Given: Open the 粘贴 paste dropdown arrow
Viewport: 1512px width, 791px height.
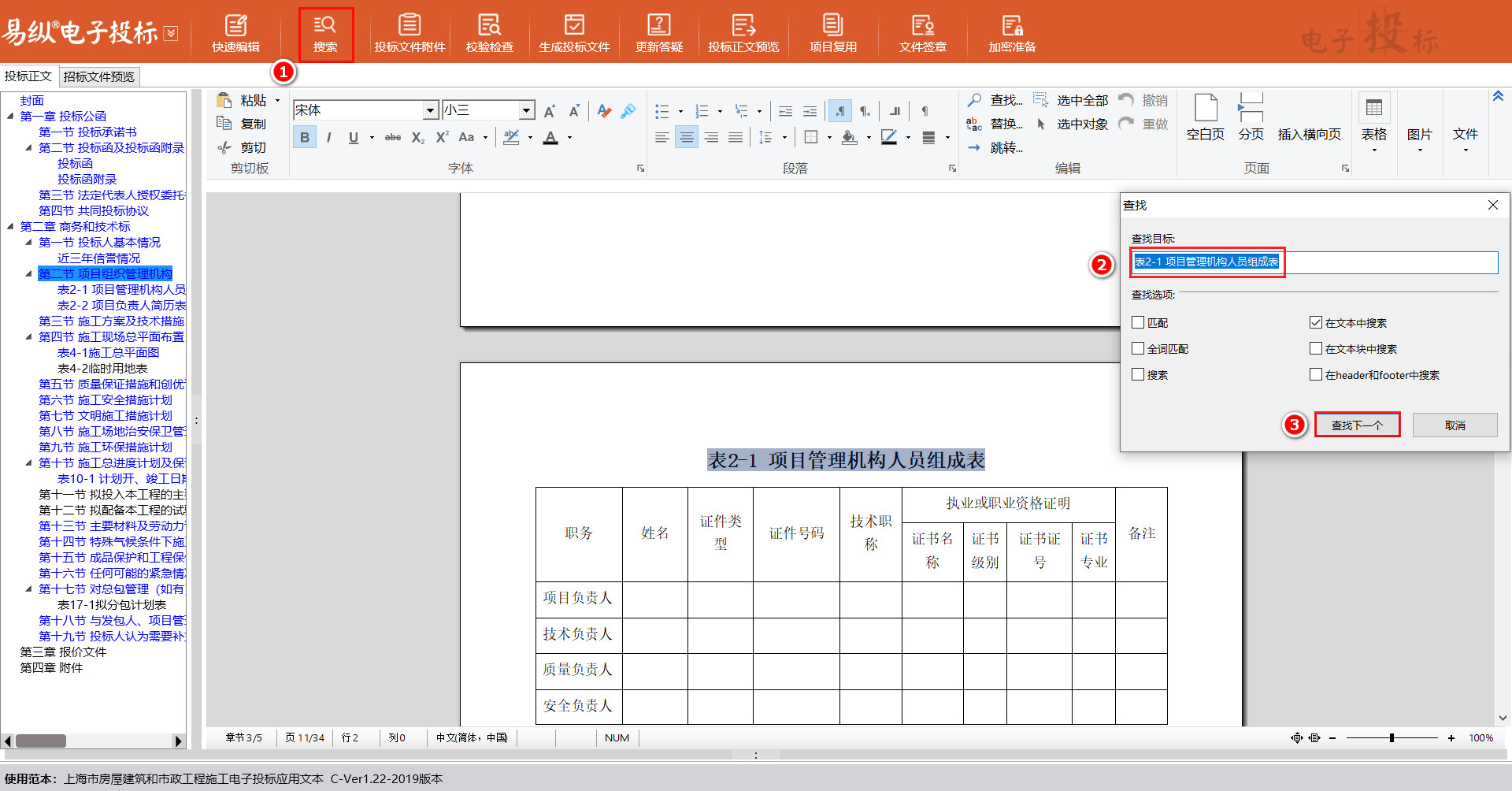Looking at the screenshot, I should (277, 101).
